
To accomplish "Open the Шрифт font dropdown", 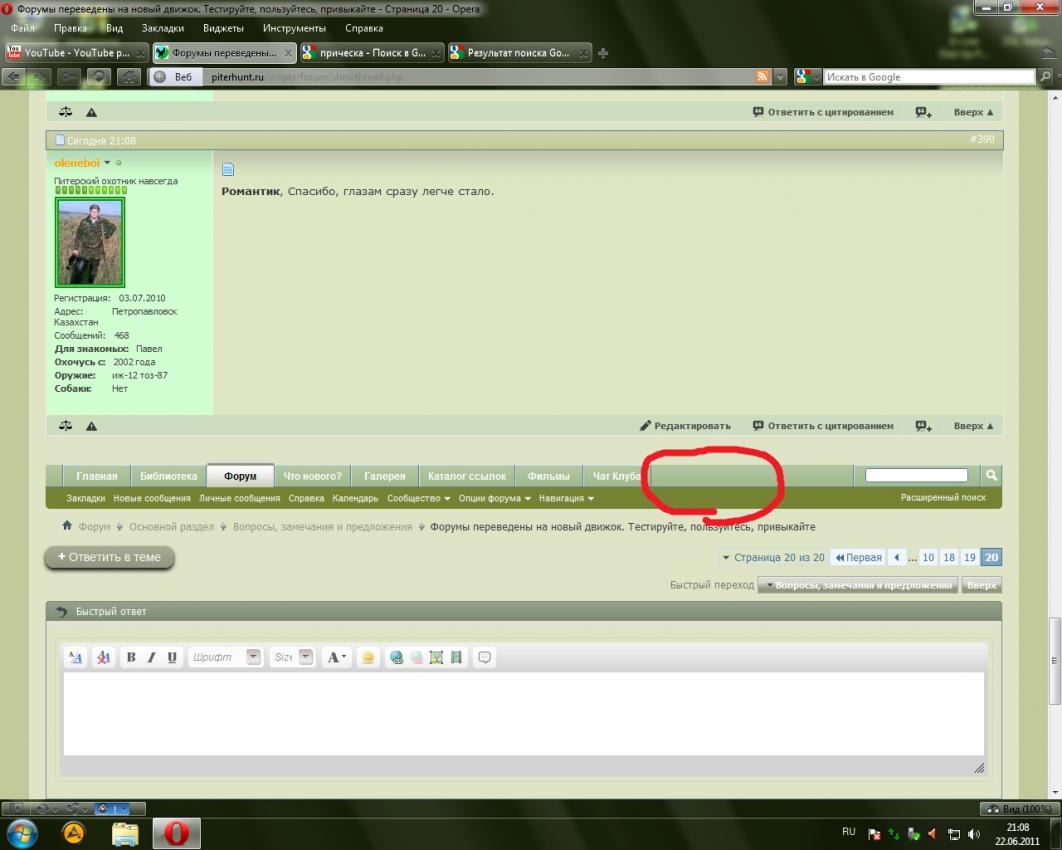I will [x=253, y=657].
